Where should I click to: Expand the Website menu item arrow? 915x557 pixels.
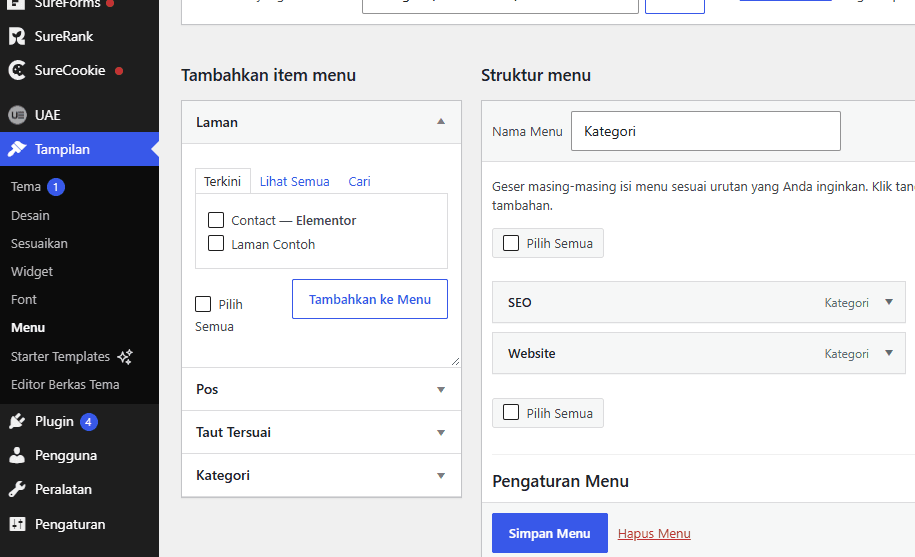889,353
